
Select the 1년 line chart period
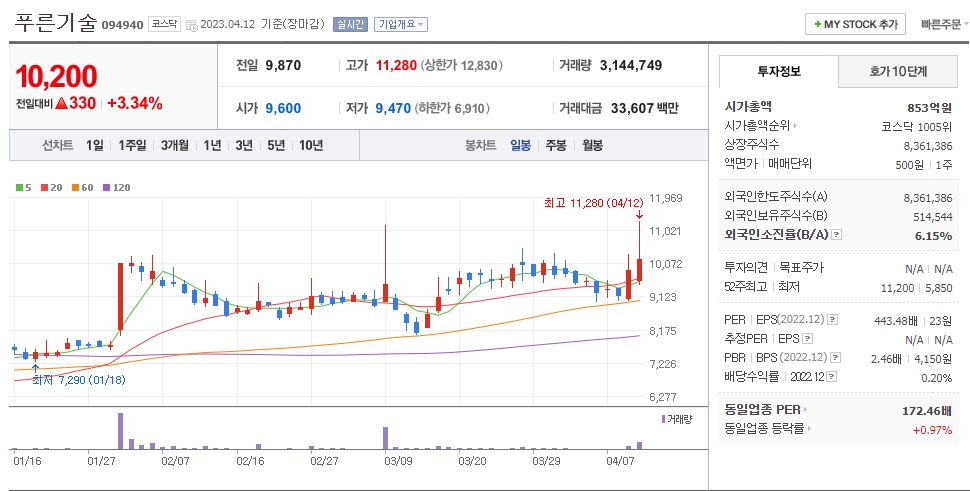[x=212, y=145]
